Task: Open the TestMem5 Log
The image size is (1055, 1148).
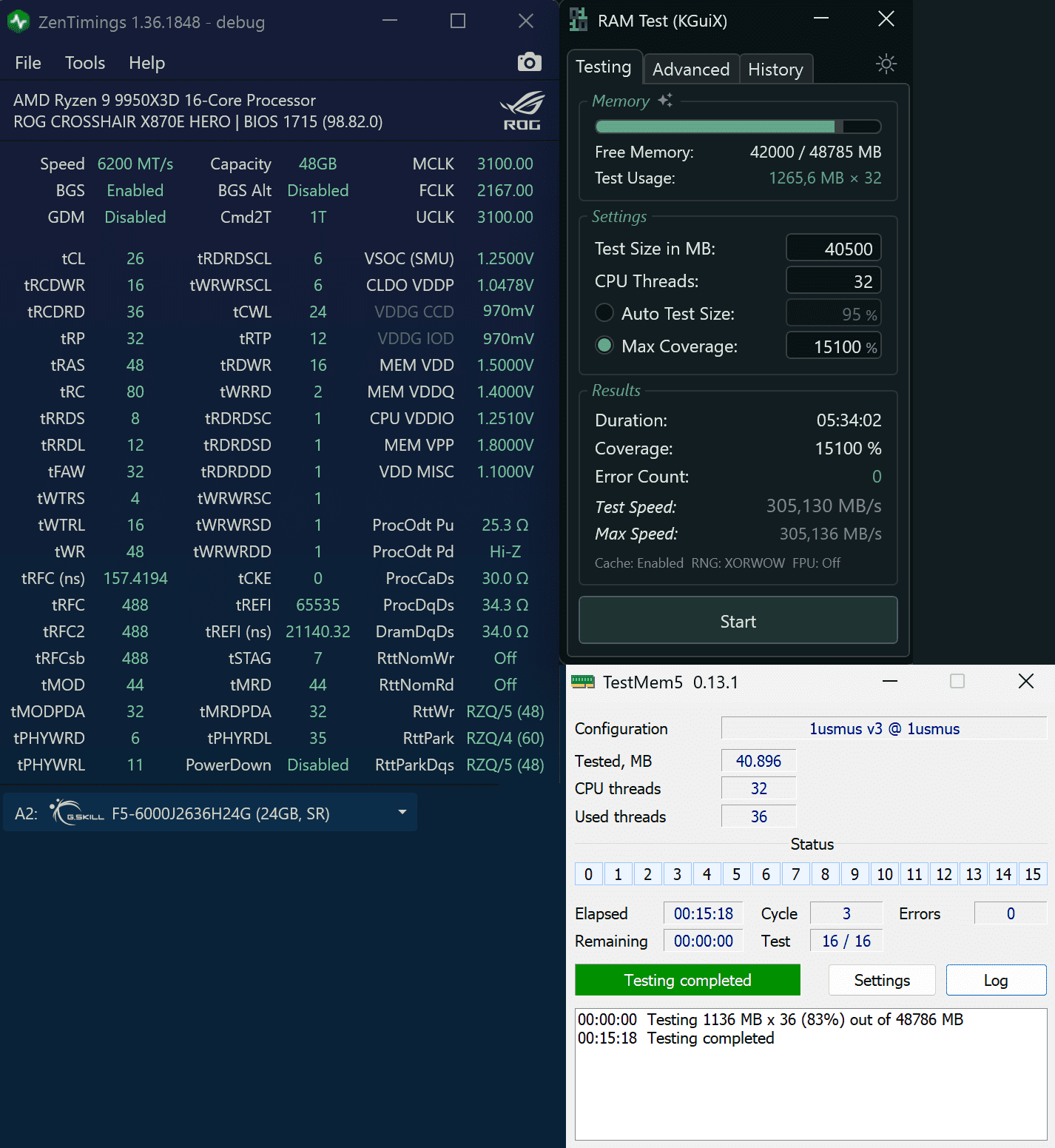Action: coord(996,980)
